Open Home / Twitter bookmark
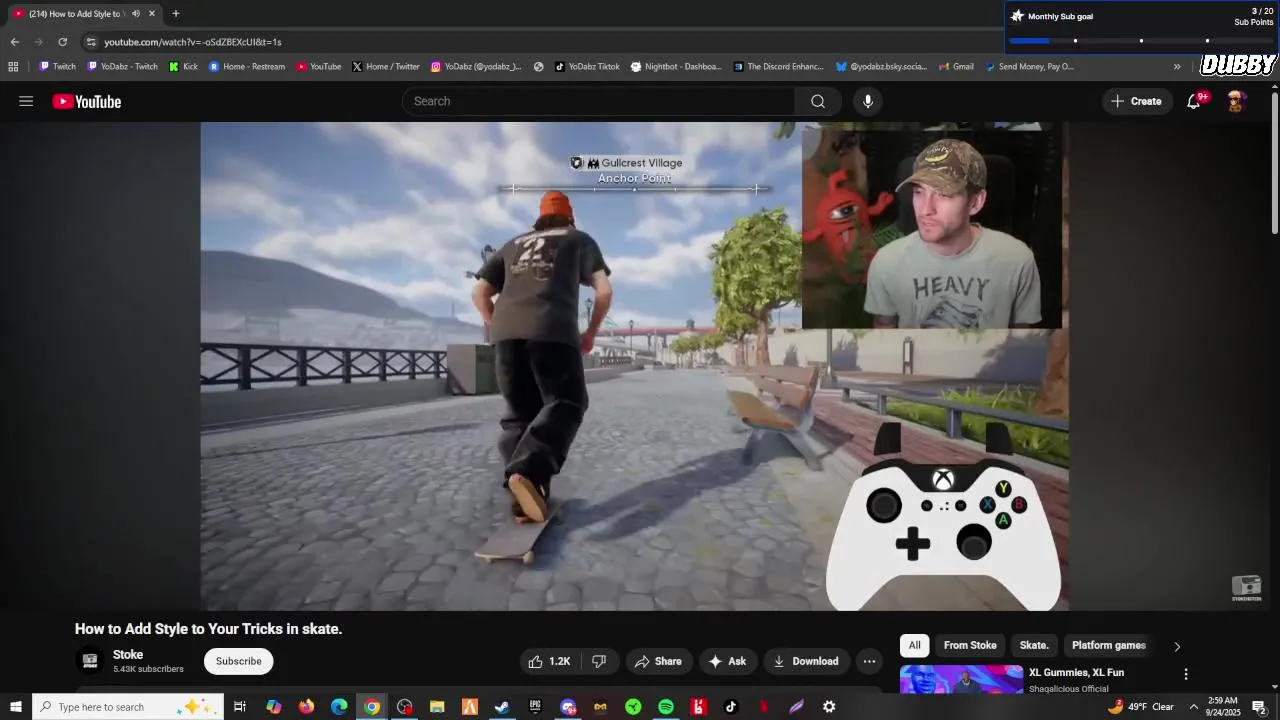Screen dimensions: 1280x720 [386, 67]
